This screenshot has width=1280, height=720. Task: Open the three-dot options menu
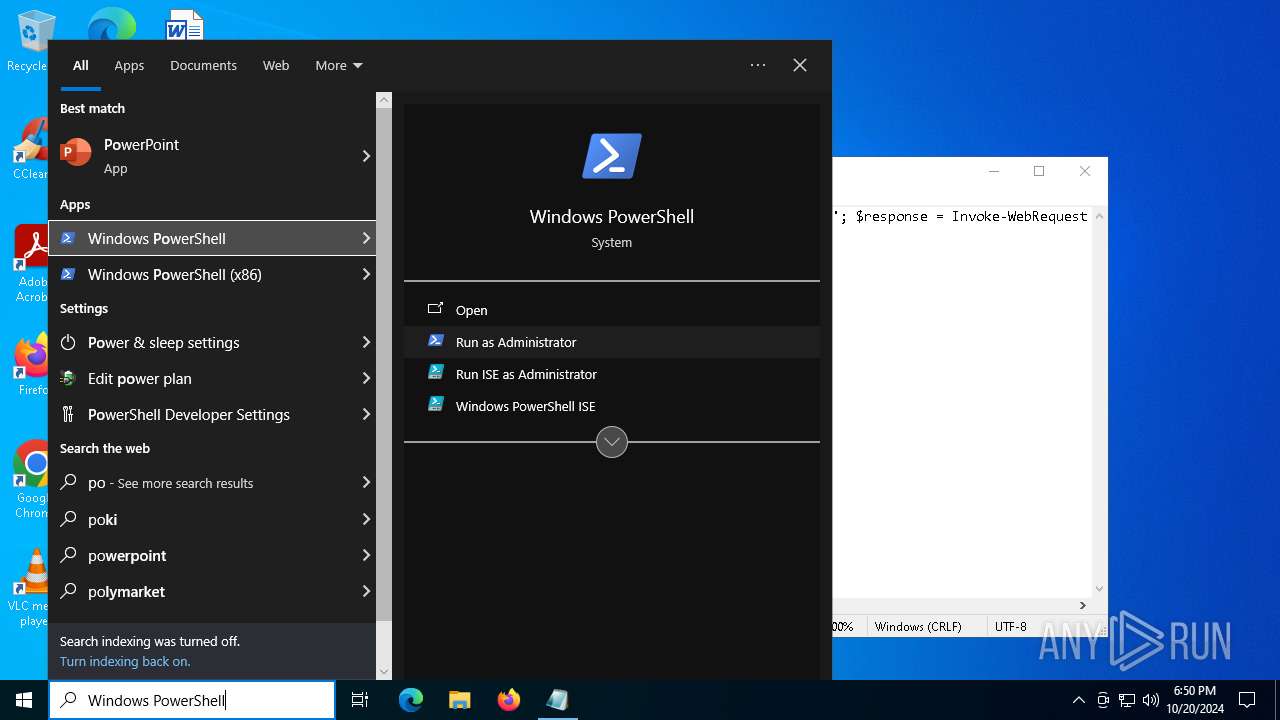[758, 65]
